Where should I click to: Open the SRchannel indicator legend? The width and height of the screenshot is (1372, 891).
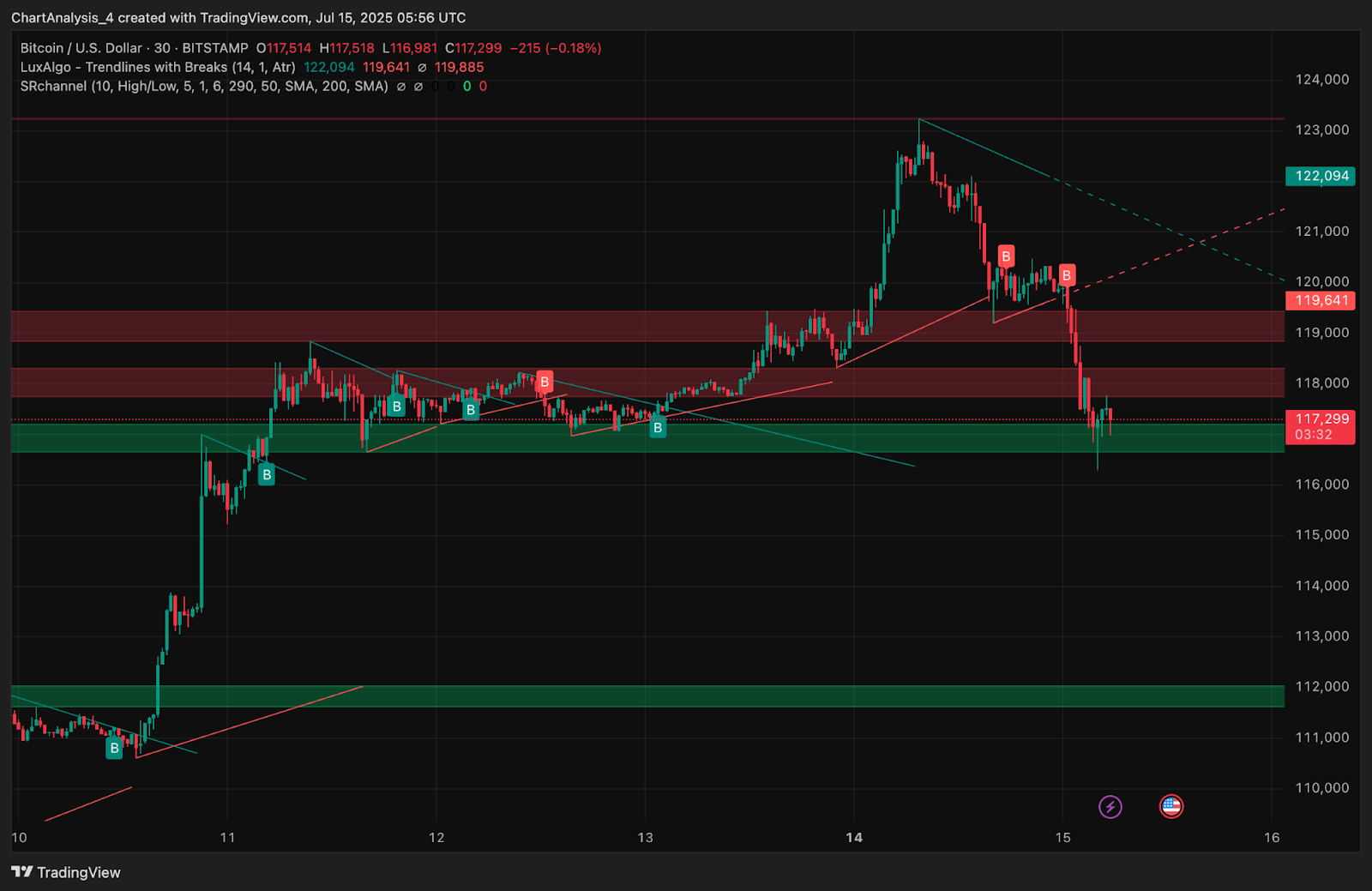click(x=204, y=86)
